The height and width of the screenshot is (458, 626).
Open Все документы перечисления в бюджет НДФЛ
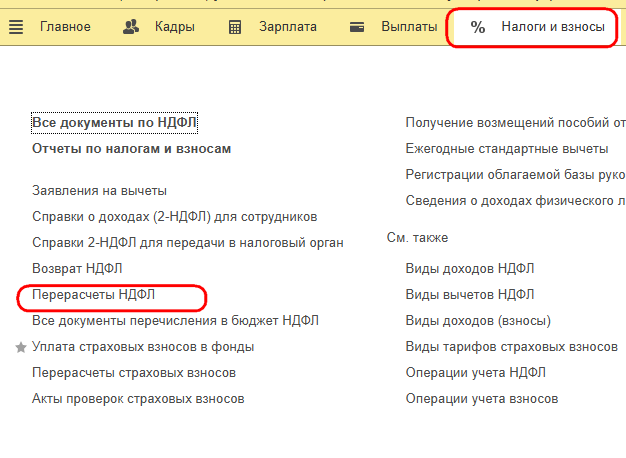pyautogui.click(x=175, y=321)
